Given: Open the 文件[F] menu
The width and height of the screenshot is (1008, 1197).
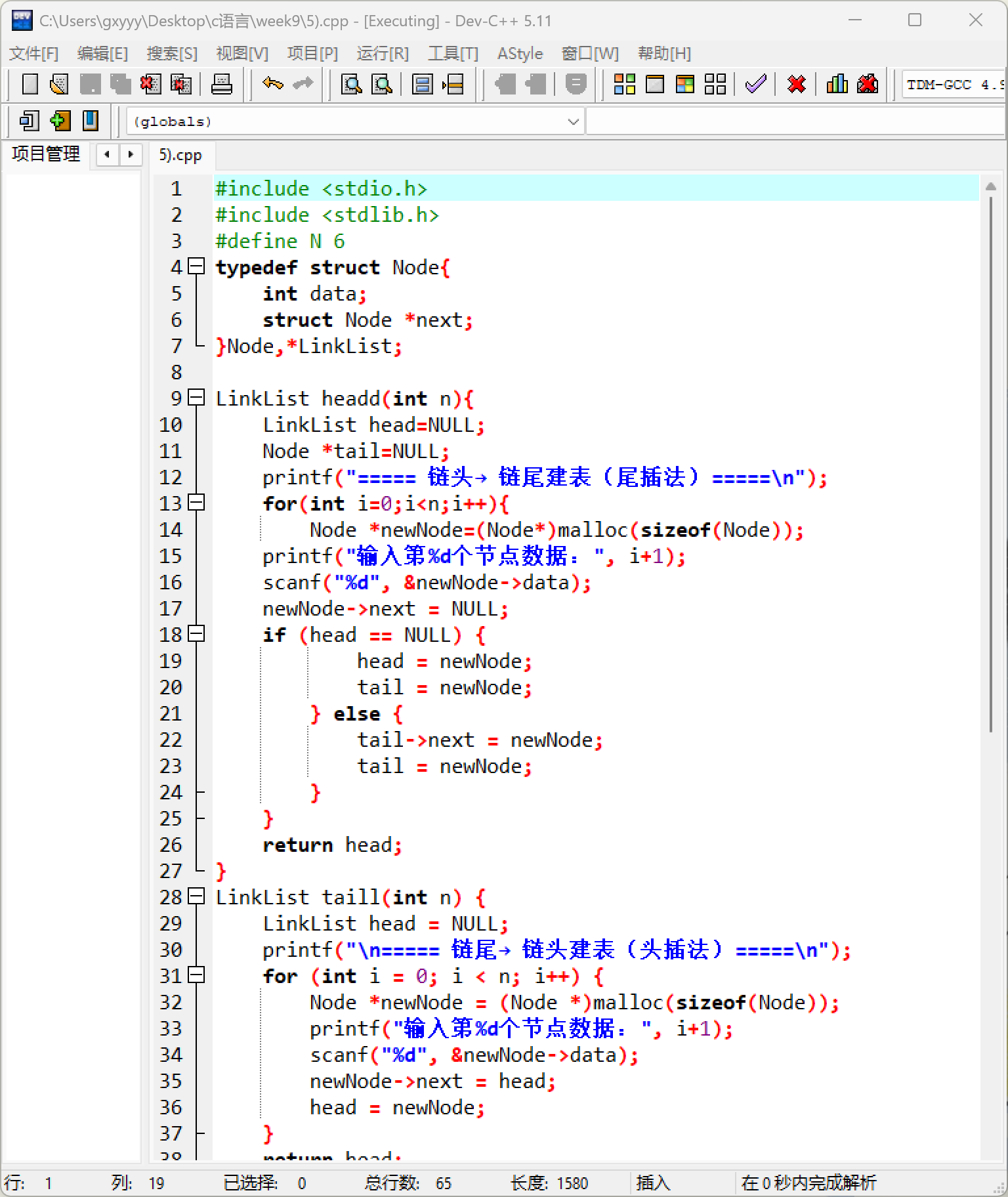Looking at the screenshot, I should (34, 53).
